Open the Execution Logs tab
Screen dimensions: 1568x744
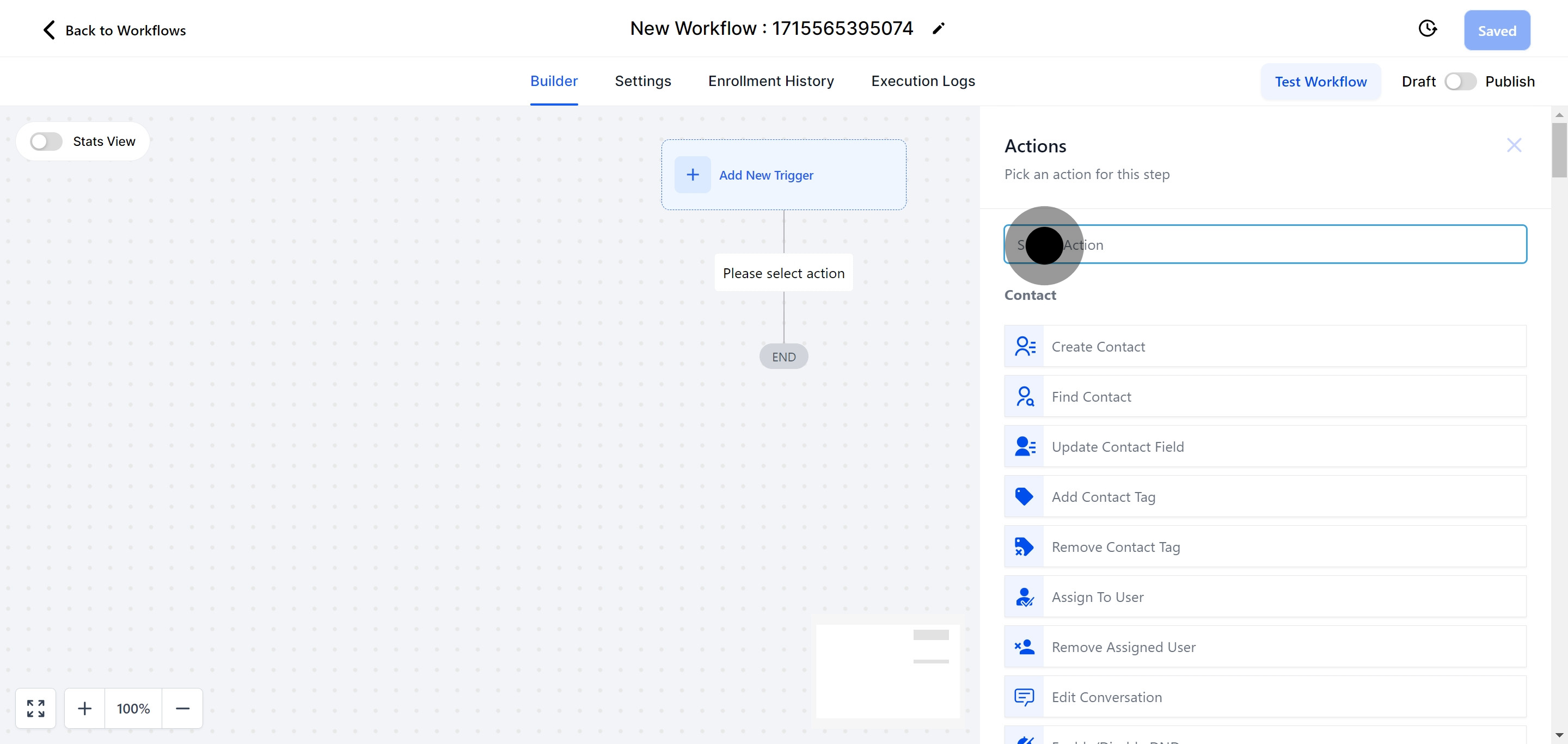[x=923, y=81]
